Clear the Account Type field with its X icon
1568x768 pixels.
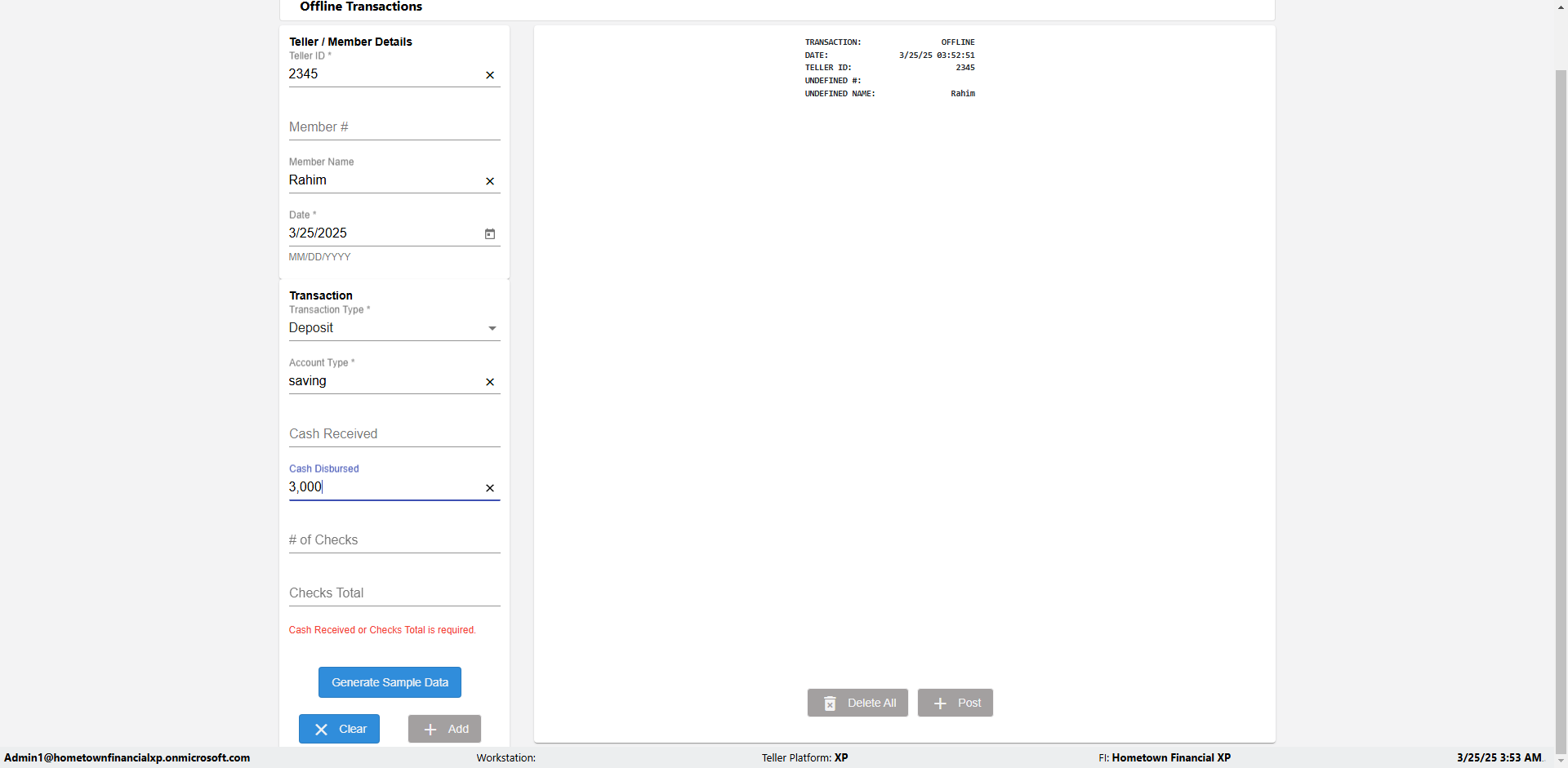(x=490, y=382)
